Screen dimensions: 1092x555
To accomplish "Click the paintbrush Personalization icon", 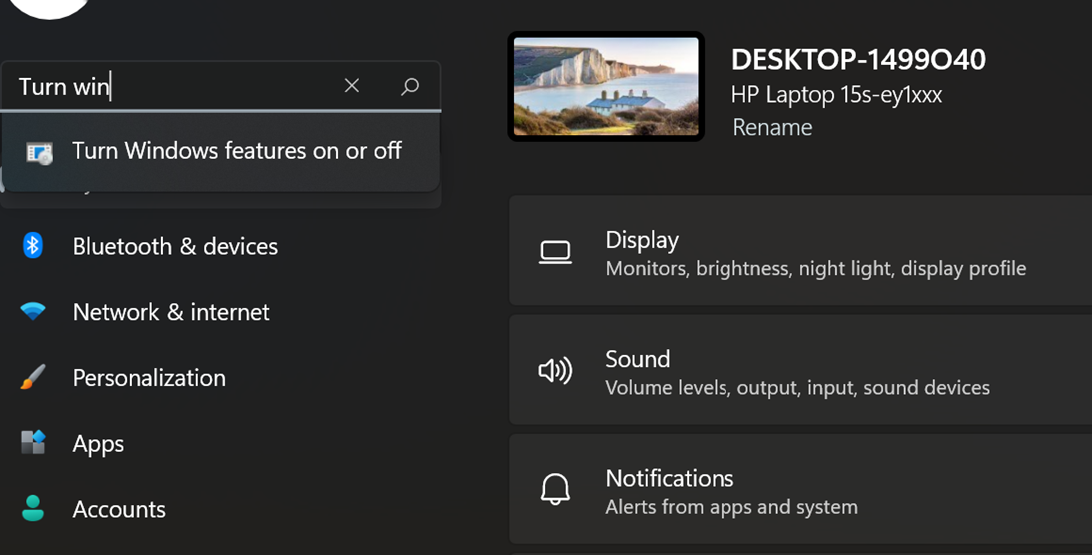I will pos(33,377).
